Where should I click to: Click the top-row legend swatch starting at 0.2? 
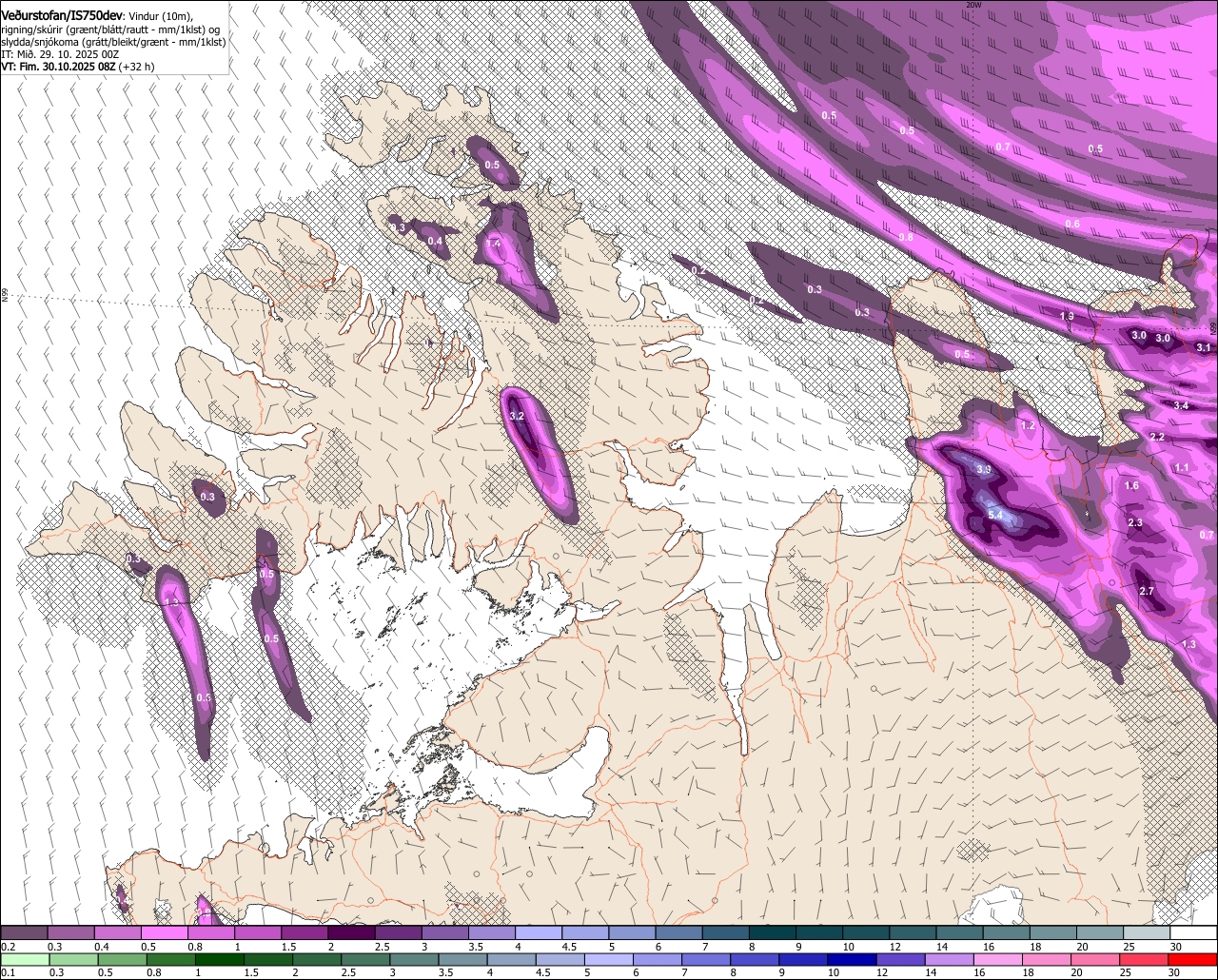(24, 932)
